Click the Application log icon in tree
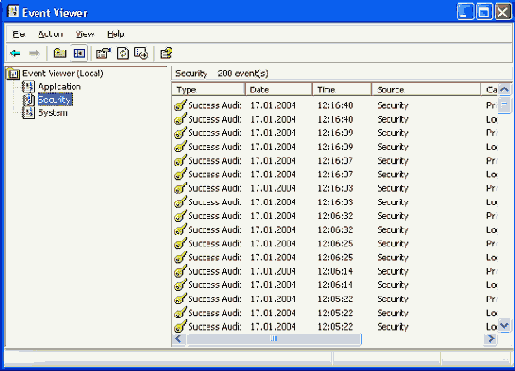Screen dimensions: 515x371 click(28, 86)
